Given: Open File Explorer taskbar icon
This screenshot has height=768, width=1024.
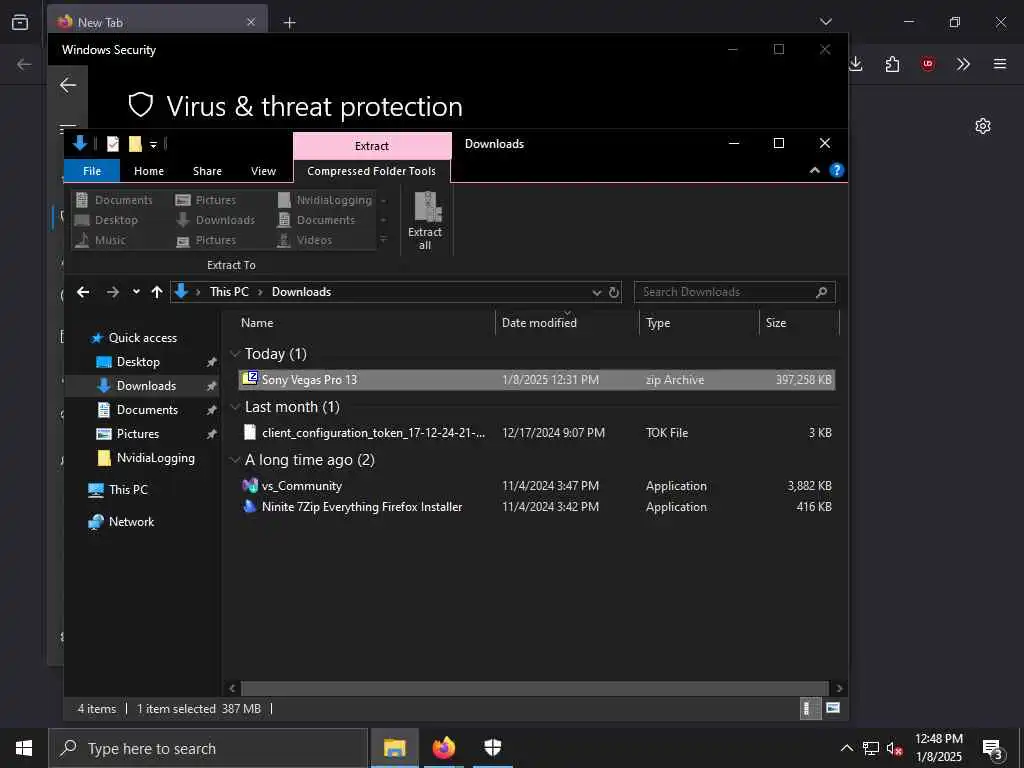Looking at the screenshot, I should (394, 748).
